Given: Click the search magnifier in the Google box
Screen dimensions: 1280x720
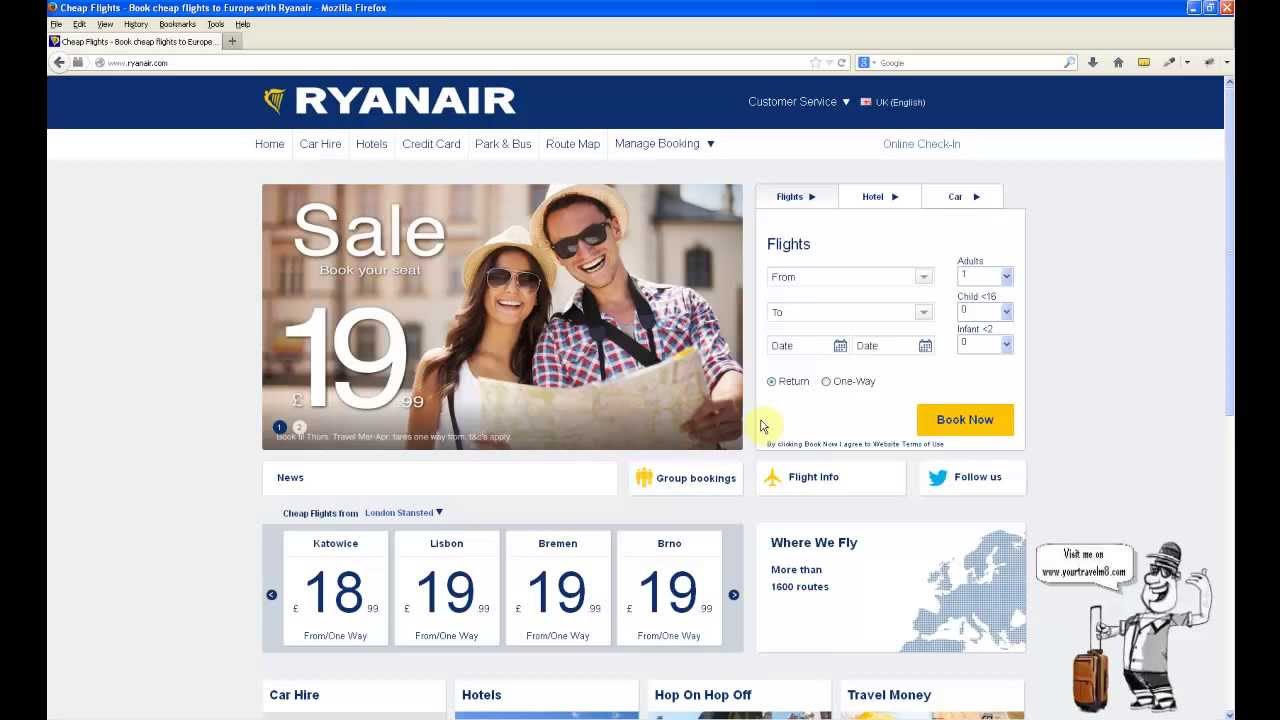Looking at the screenshot, I should (x=1069, y=62).
